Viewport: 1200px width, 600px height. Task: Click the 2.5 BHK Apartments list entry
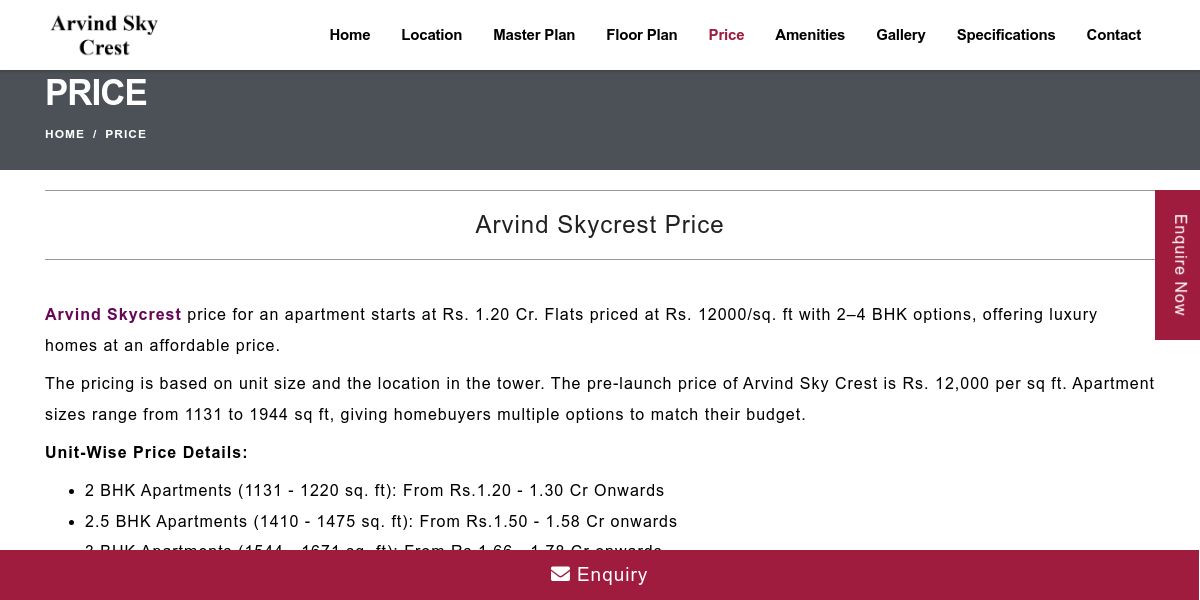381,521
